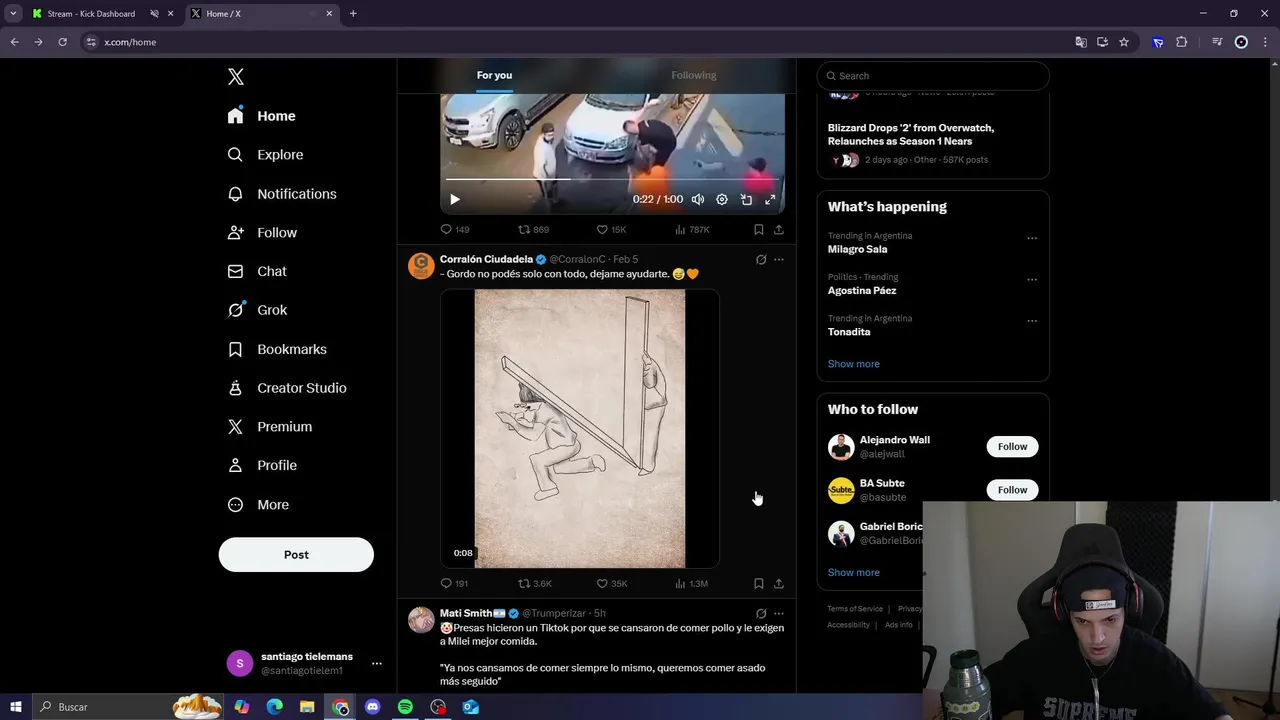The height and width of the screenshot is (720, 1280).
Task: Share the tweet with 787K views
Action: pos(779,230)
